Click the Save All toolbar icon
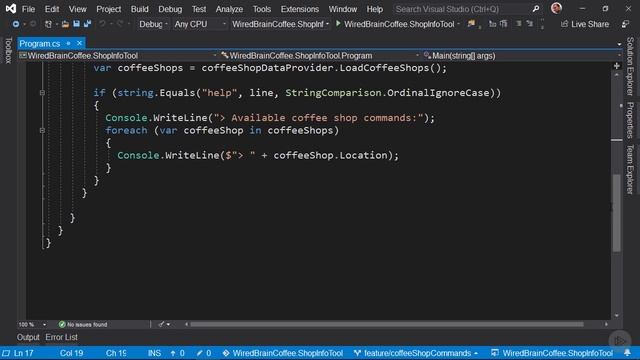The height and width of the screenshot is (360, 640). [x=87, y=24]
